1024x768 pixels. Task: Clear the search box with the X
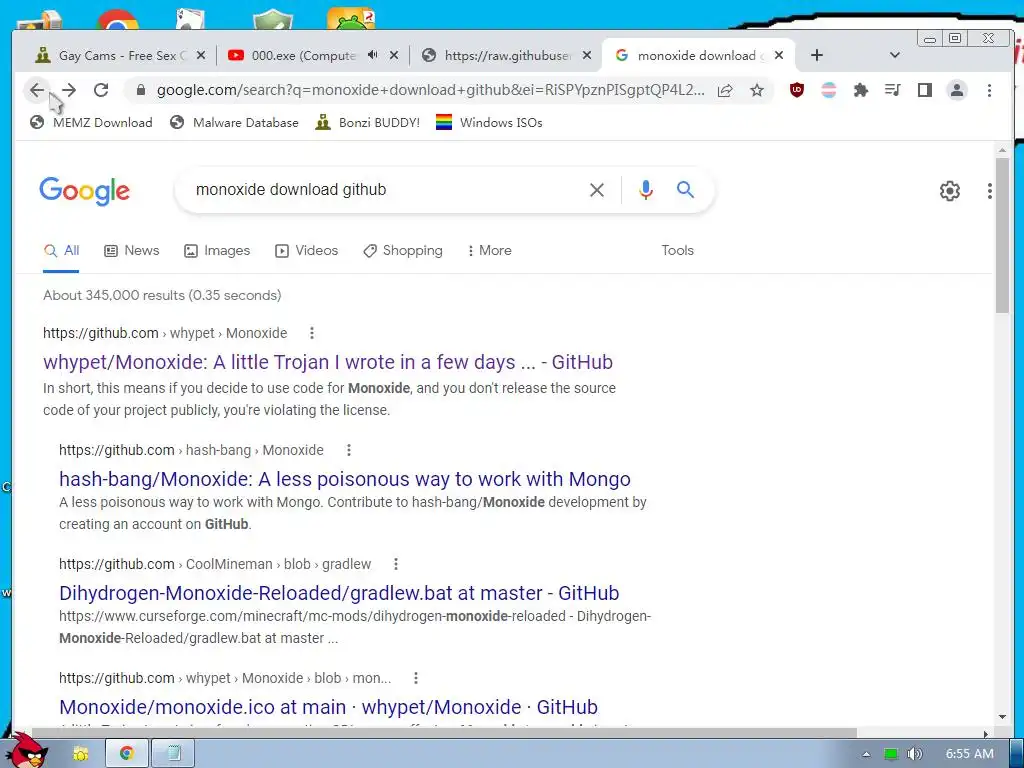pyautogui.click(x=597, y=190)
